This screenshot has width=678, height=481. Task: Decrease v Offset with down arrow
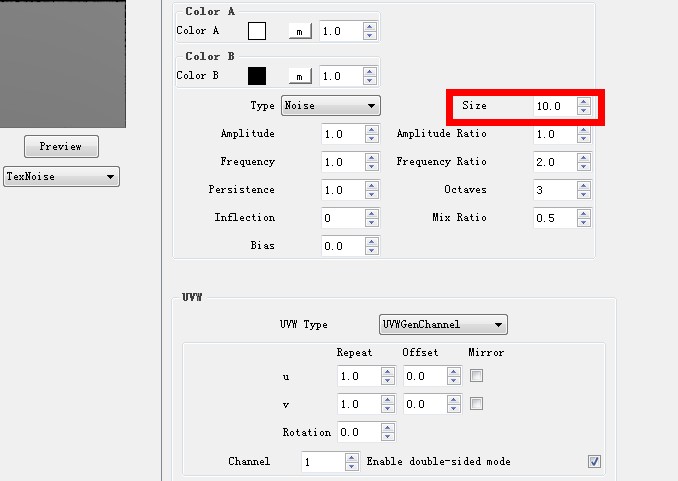pos(454,408)
